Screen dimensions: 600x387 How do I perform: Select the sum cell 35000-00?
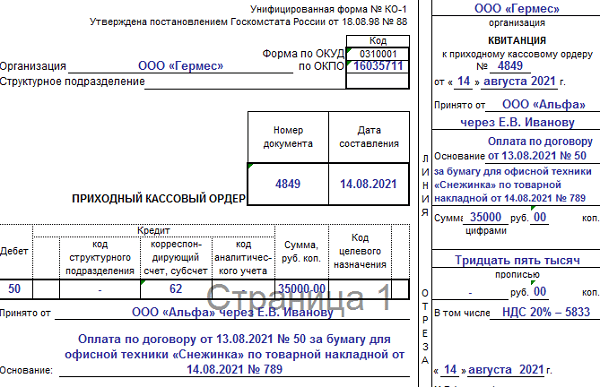[x=302, y=289]
